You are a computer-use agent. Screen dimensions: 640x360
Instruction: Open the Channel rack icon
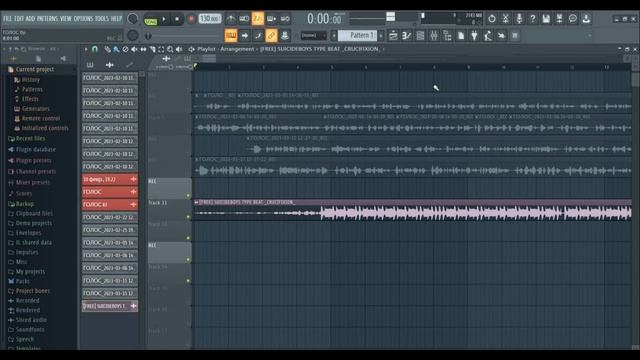(x=420, y=36)
